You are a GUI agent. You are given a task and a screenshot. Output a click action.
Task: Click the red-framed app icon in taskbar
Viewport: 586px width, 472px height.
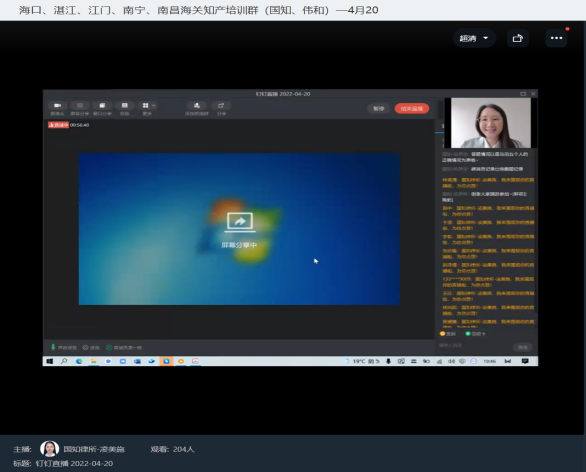pyautogui.click(x=195, y=361)
